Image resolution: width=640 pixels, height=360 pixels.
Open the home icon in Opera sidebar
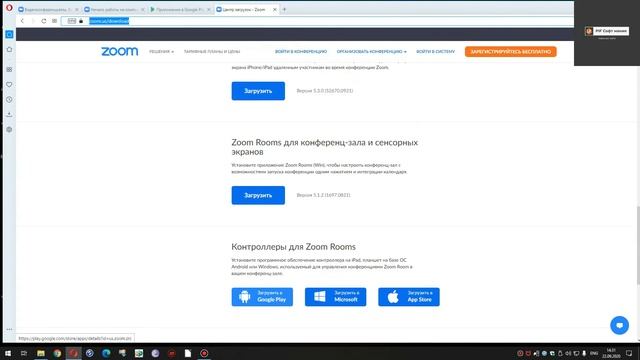coord(9,49)
